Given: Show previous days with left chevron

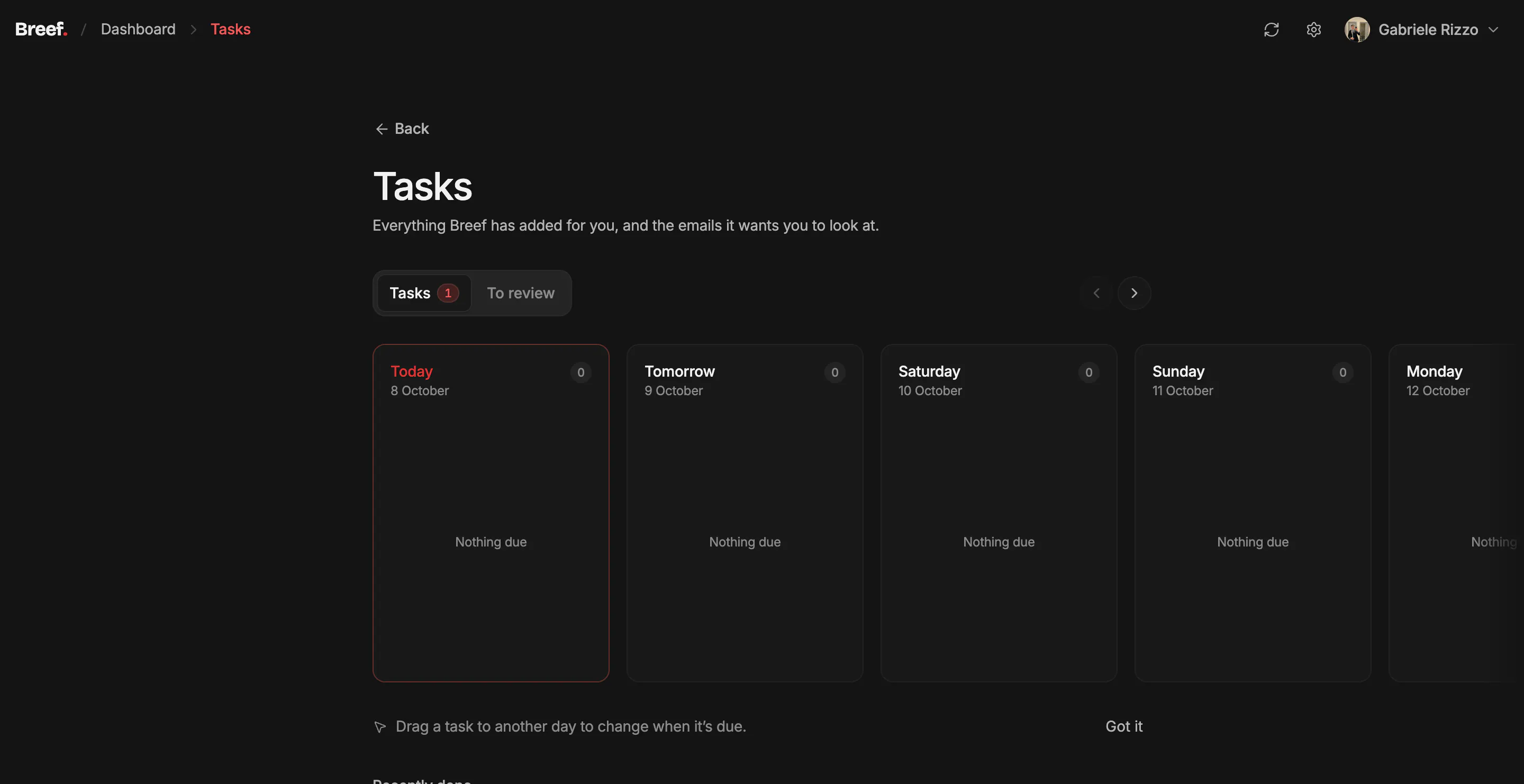Looking at the screenshot, I should pos(1096,293).
